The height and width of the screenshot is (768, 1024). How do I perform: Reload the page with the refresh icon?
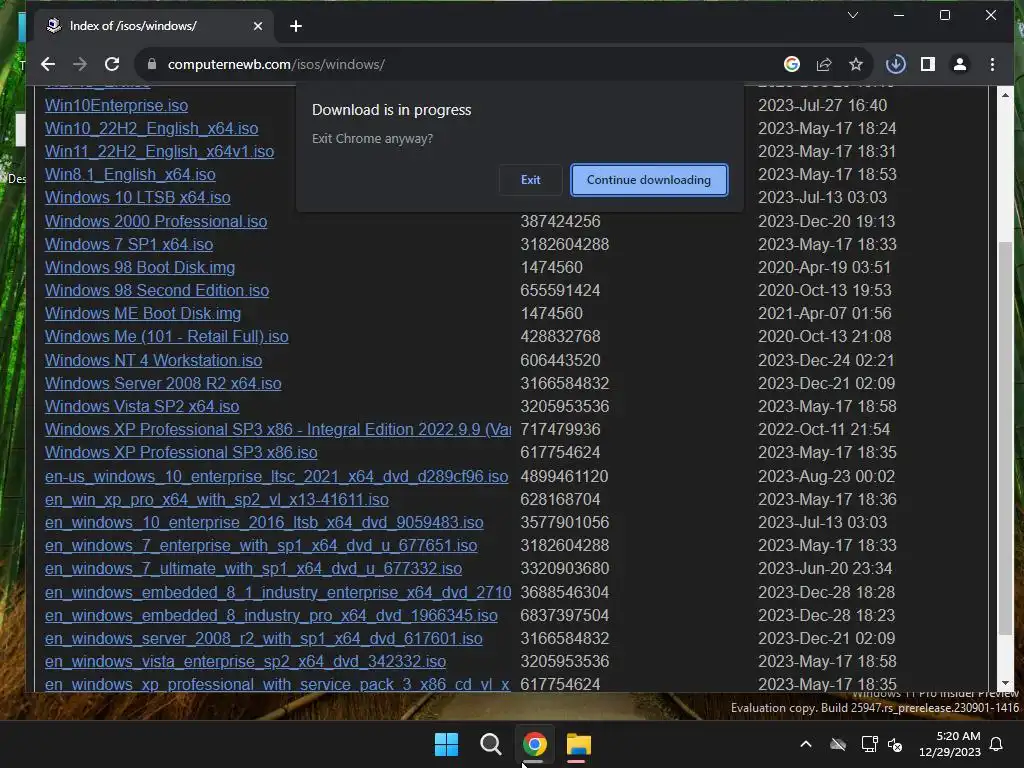click(x=112, y=64)
